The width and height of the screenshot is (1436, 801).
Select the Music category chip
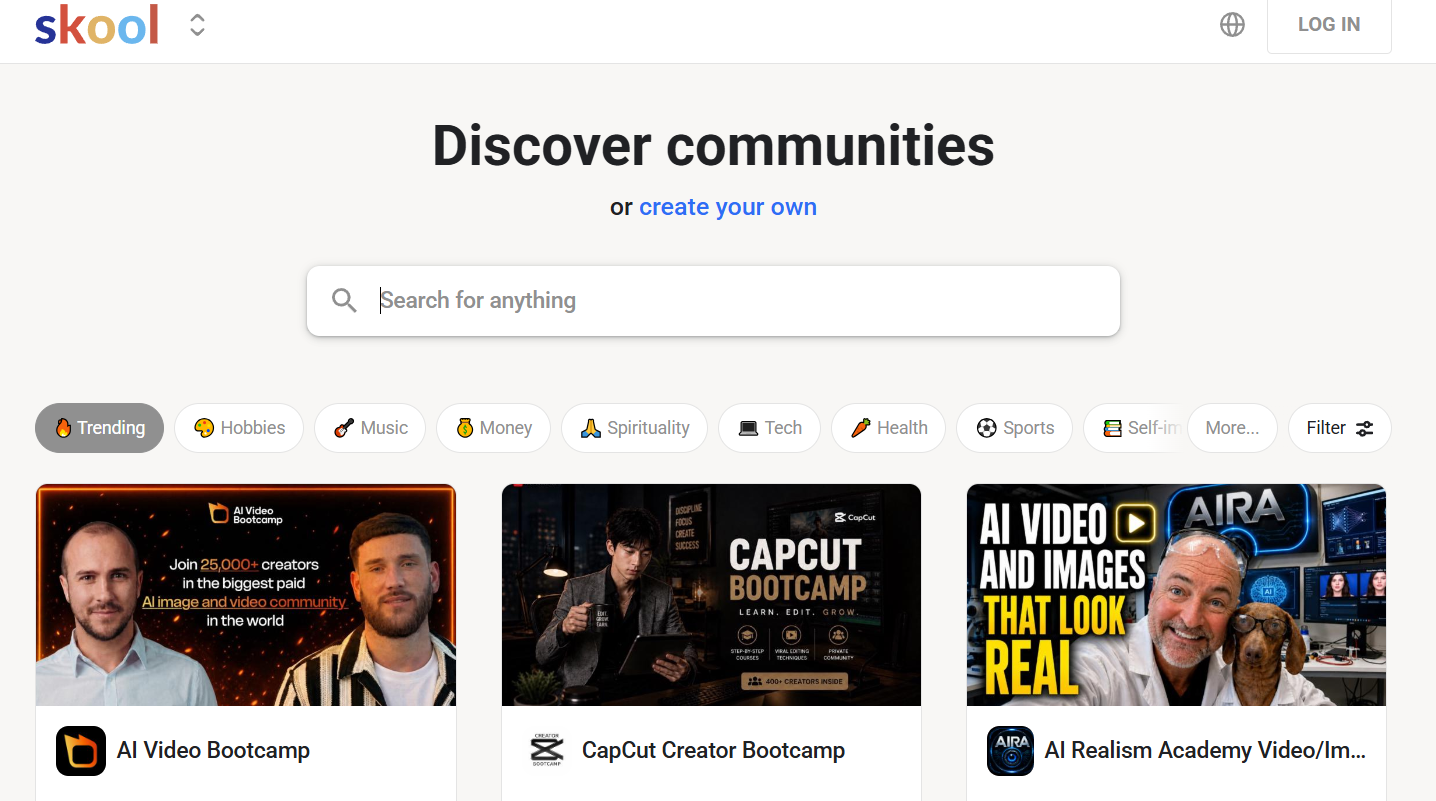click(370, 428)
